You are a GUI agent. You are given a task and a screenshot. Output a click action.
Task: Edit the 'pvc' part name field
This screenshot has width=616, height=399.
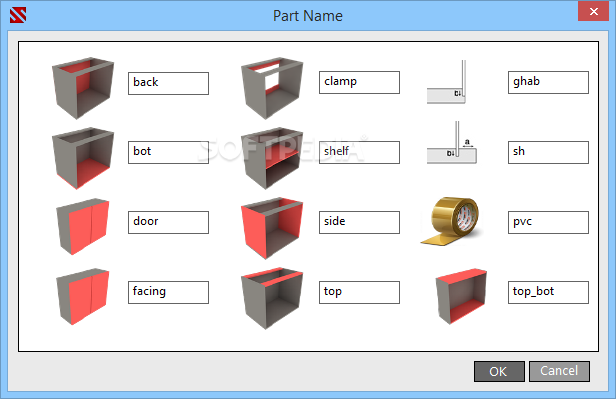[548, 222]
